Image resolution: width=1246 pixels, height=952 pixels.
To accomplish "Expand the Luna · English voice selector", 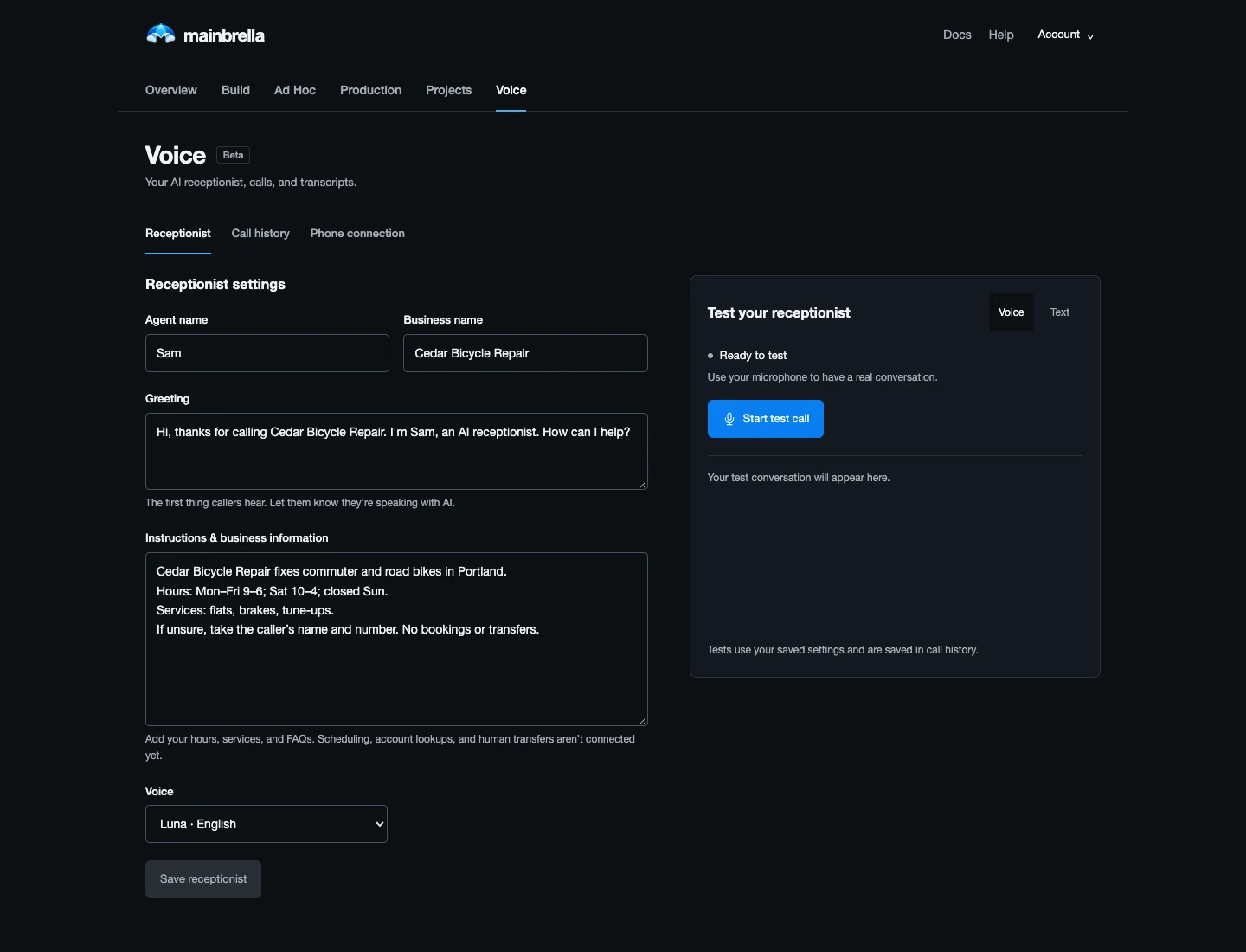I will coord(267,824).
